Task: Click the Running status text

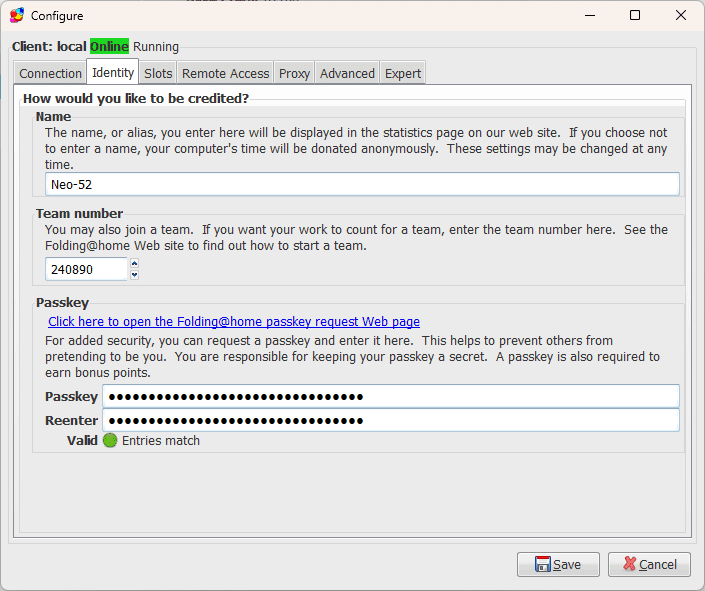Action: click(x=156, y=47)
